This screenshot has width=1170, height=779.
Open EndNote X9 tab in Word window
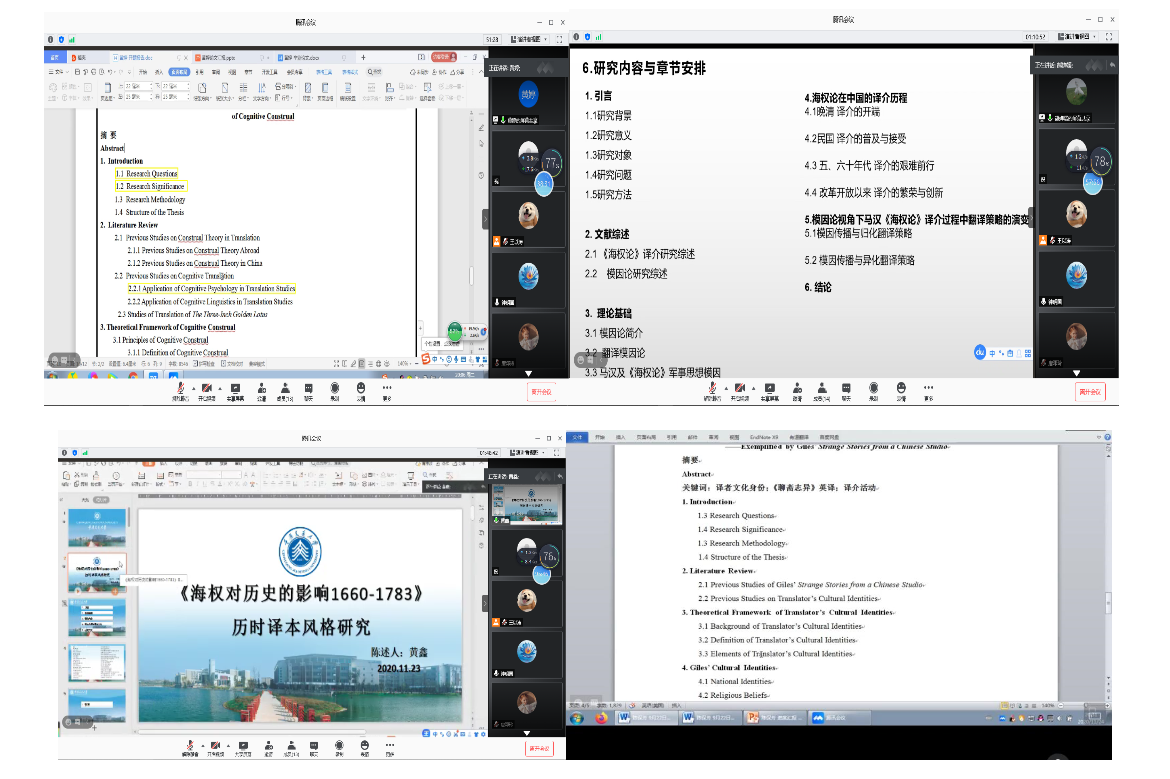coord(764,437)
